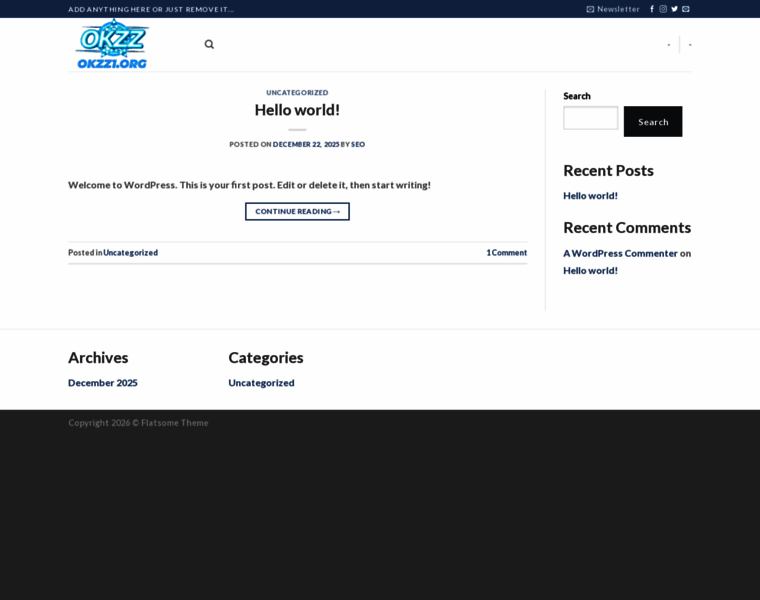The height and width of the screenshot is (600, 760).
Task: Open Hello world! under Recent Posts
Action: 590,196
